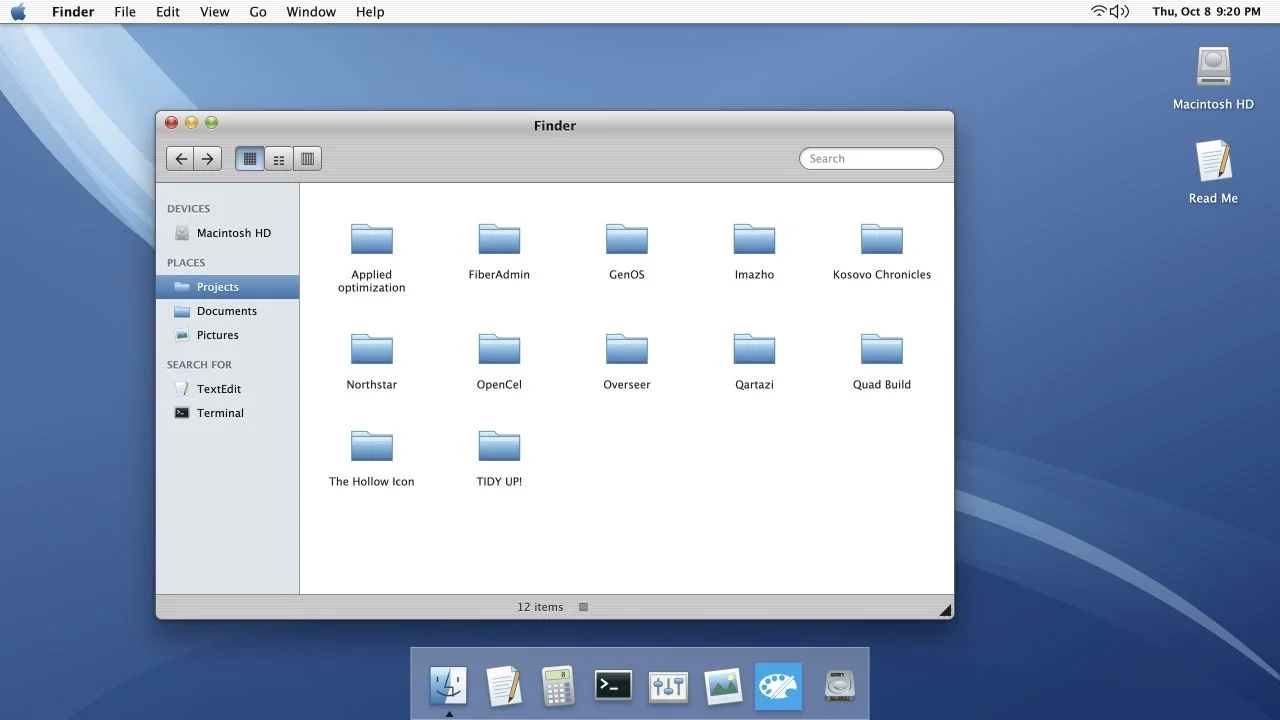Select TextEdit under Search For
The image size is (1280, 720).
click(227, 389)
